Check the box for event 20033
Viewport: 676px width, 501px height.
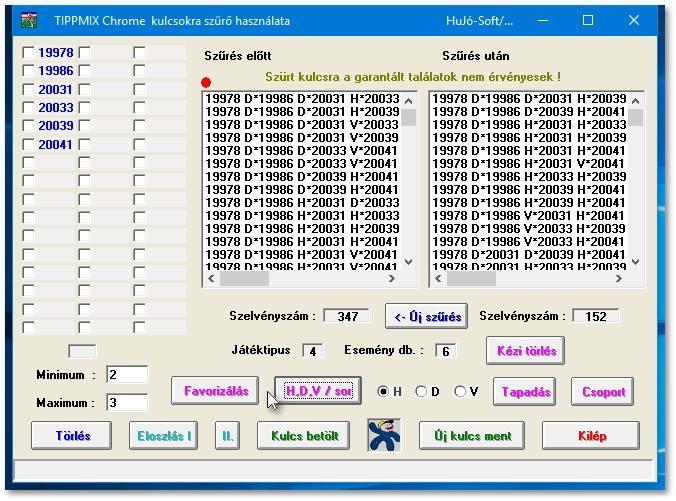[28, 107]
